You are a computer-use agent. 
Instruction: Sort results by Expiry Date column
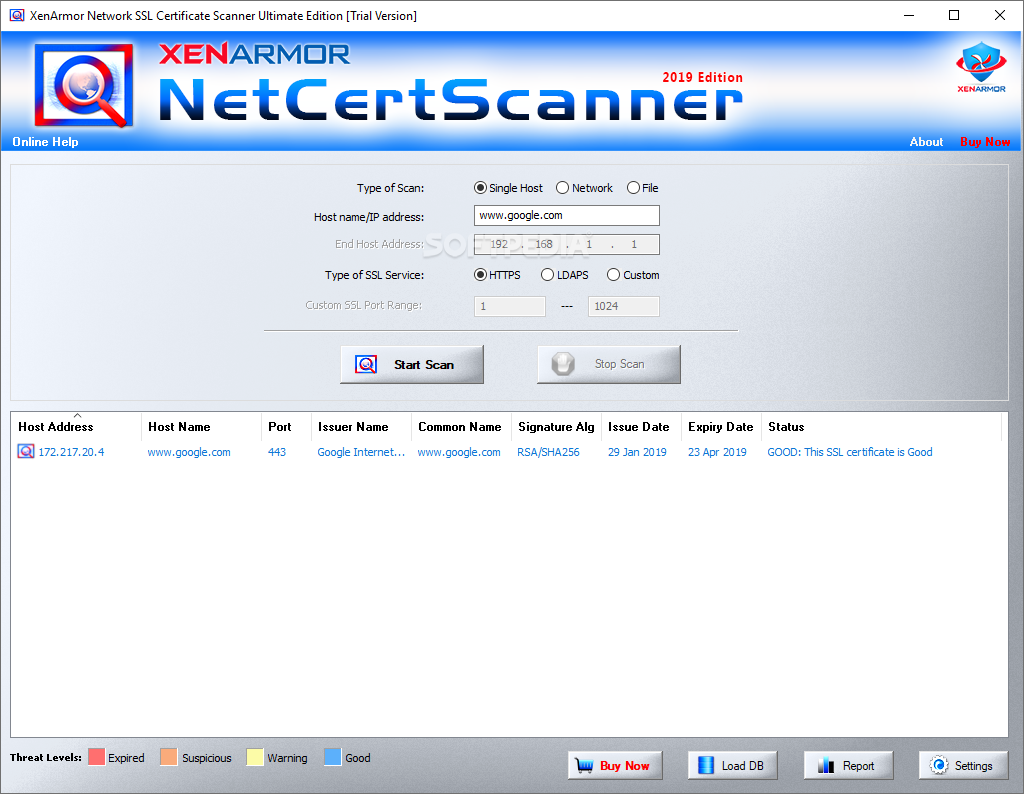(721, 426)
